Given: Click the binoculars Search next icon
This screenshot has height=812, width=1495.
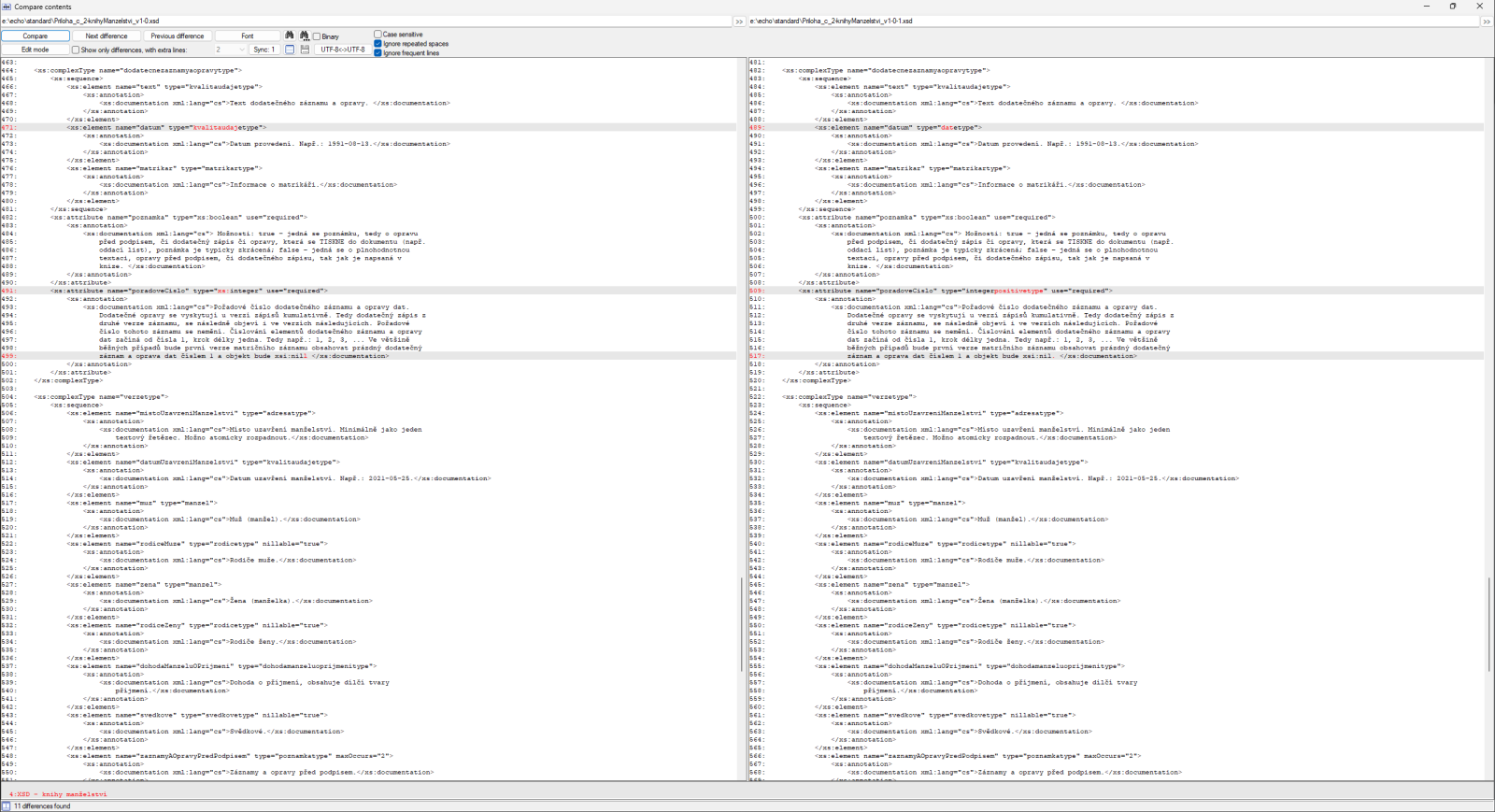Looking at the screenshot, I should (x=304, y=36).
